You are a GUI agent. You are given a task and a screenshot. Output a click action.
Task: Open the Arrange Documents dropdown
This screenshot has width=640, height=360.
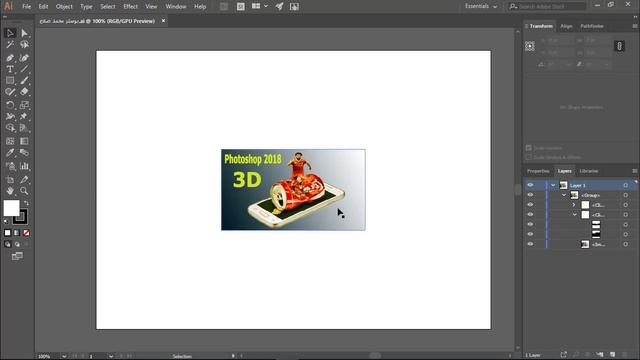[x=260, y=7]
